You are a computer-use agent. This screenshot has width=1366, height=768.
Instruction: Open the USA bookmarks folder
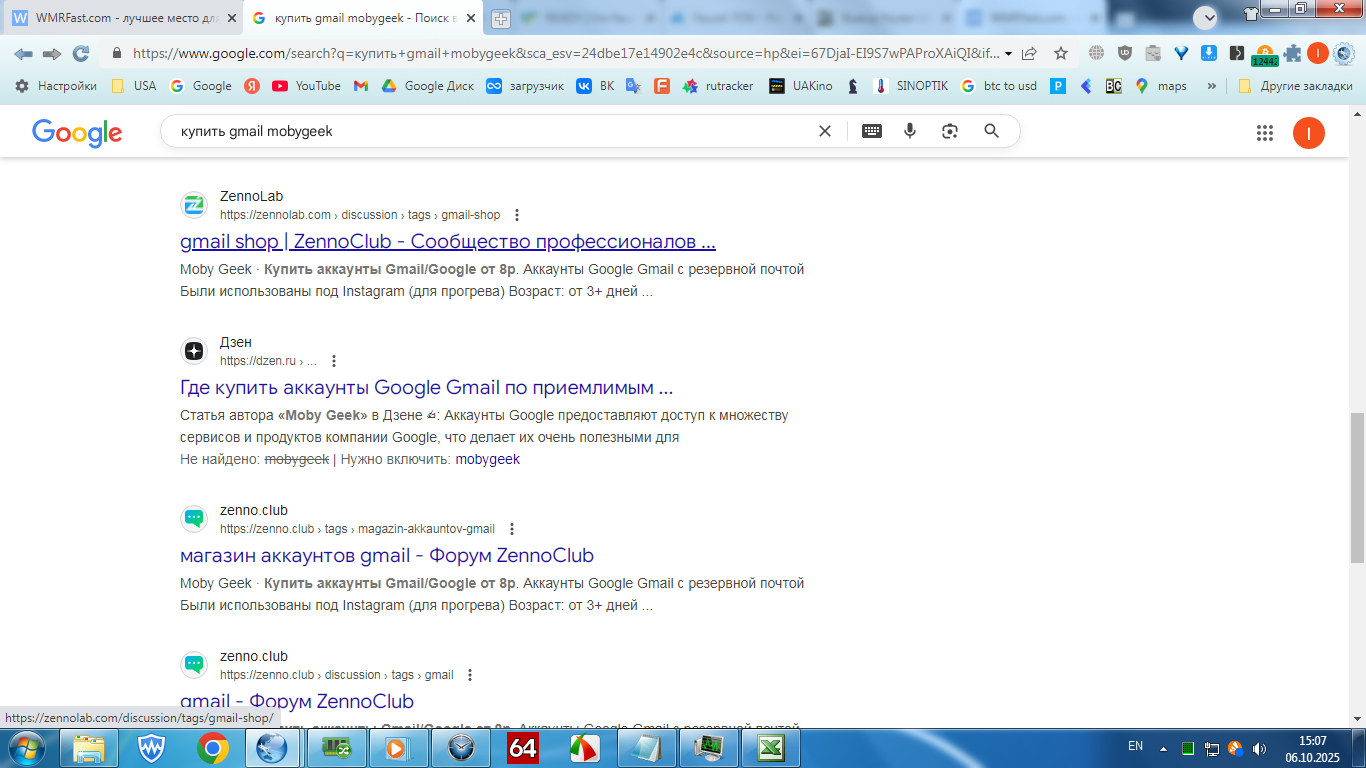[x=134, y=86]
